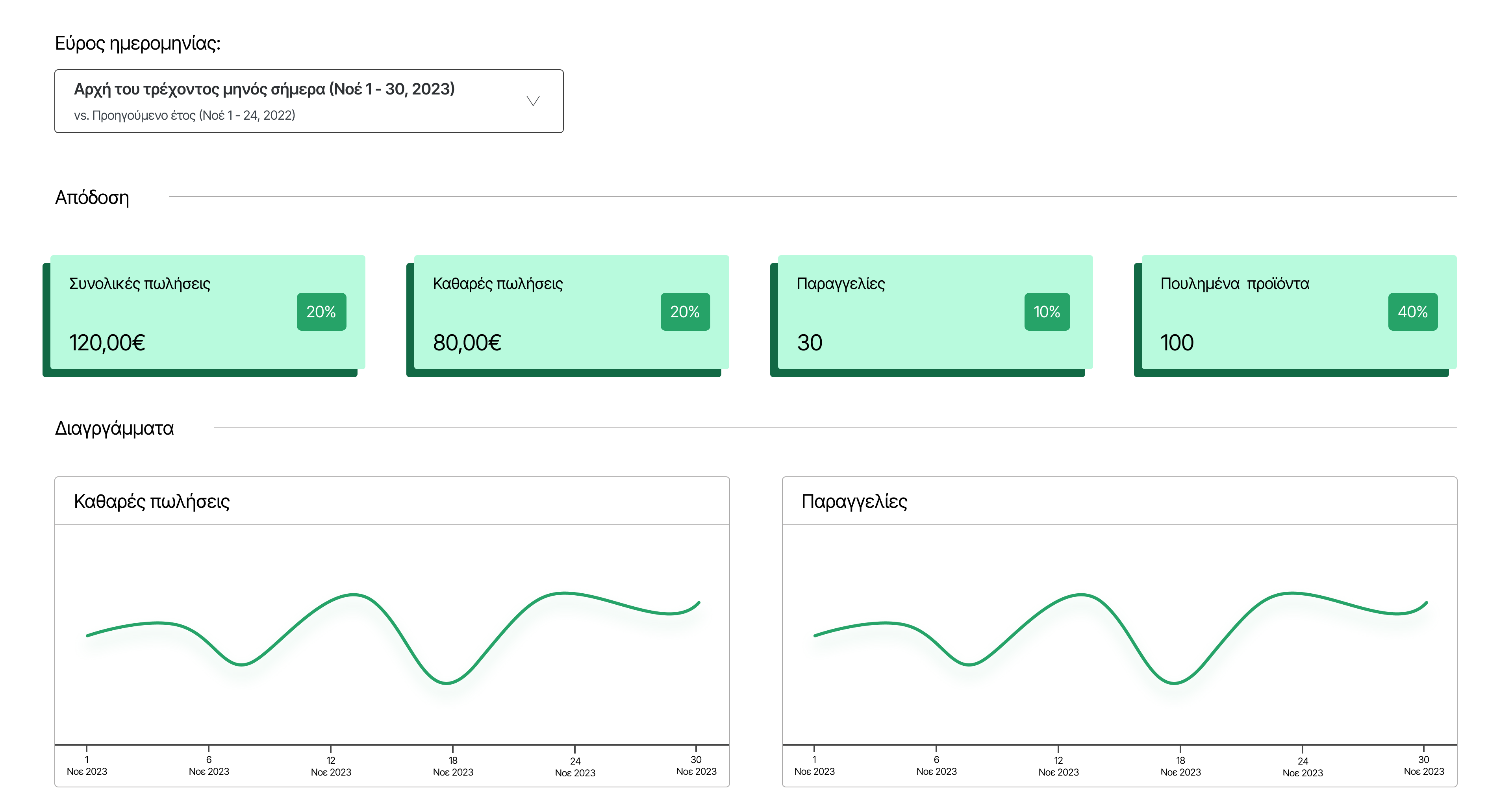Click the Απόδοση section heading
Viewport: 1512px width, 811px height.
(92, 198)
